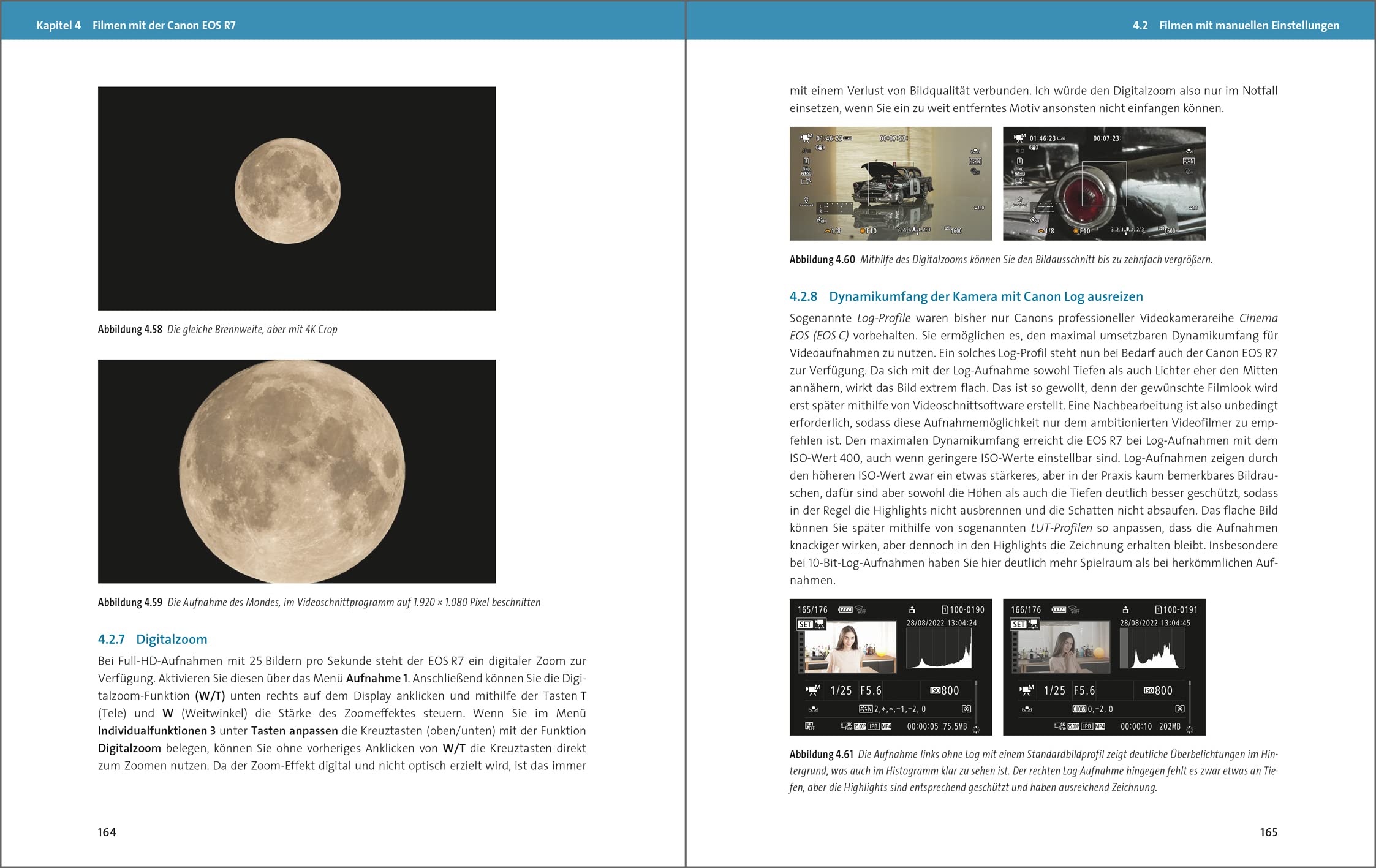Click the "75.5MB" file size
The image size is (1376, 868).
pyautogui.click(x=955, y=726)
